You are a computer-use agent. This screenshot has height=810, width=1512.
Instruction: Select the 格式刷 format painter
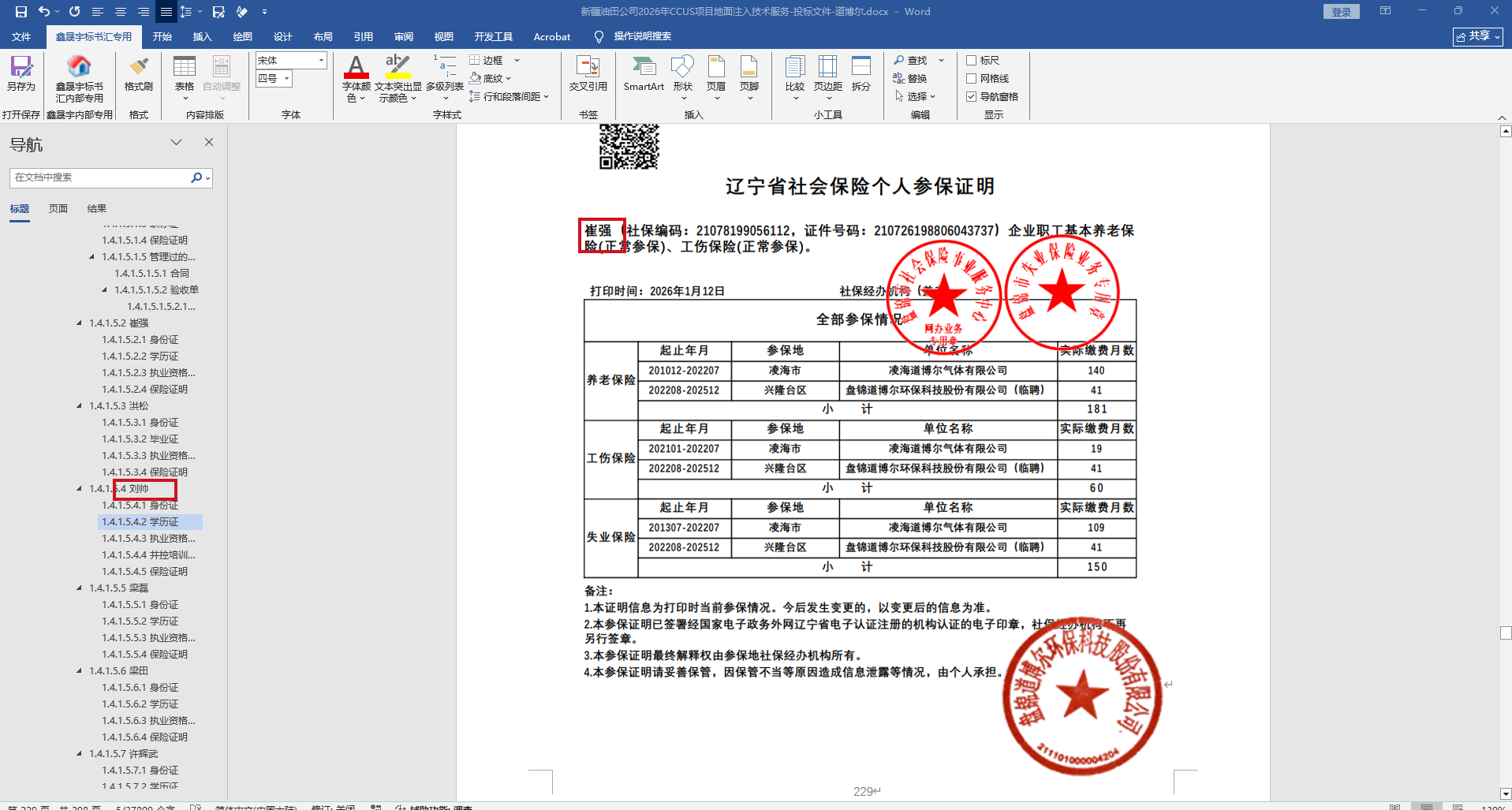pos(139,74)
